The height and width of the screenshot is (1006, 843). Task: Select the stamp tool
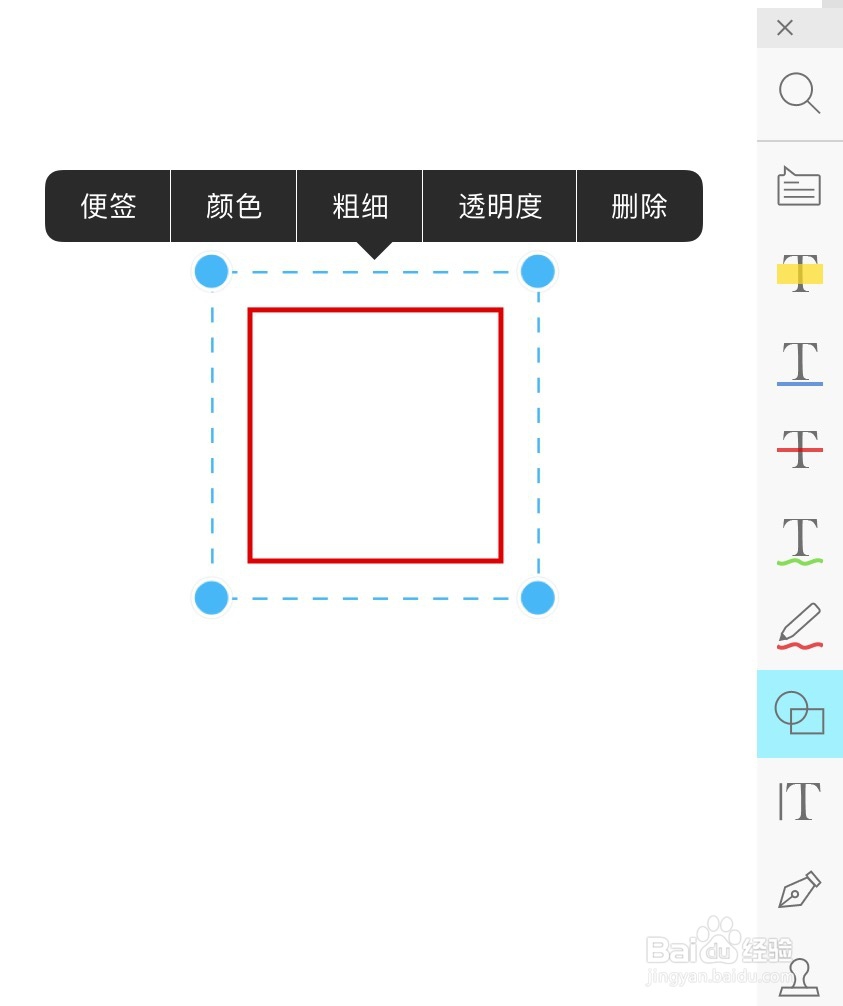click(799, 975)
